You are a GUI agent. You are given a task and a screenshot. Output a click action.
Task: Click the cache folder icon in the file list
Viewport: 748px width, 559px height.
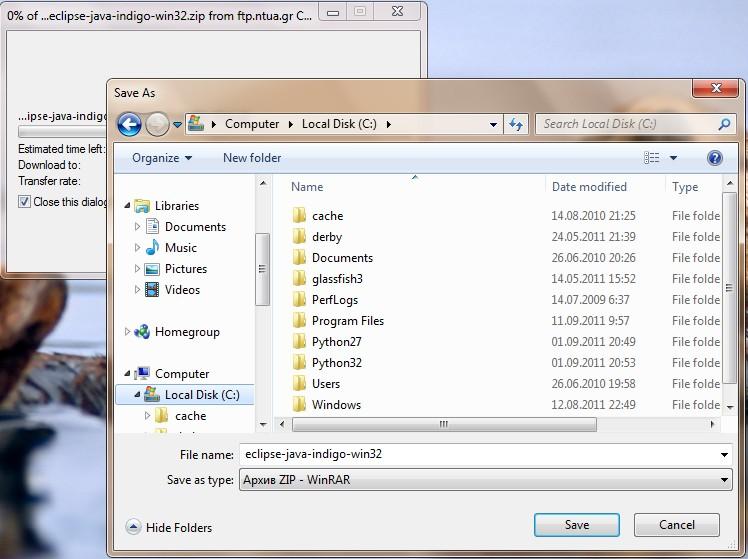pos(299,216)
